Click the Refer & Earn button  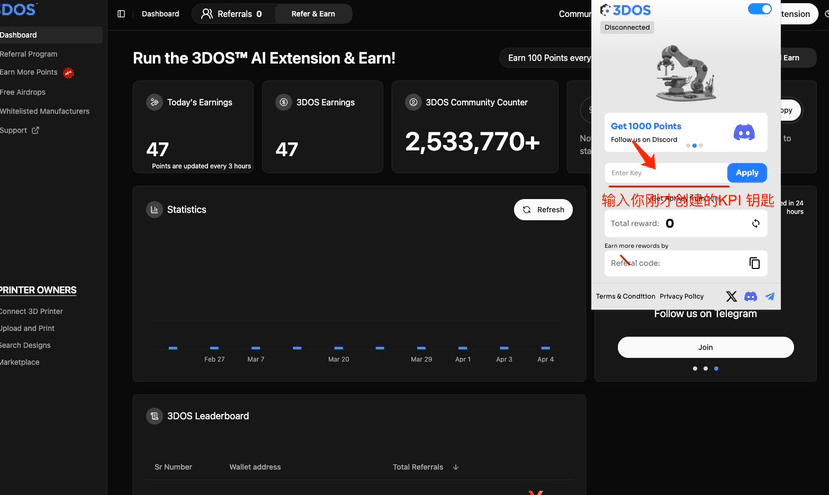pyautogui.click(x=313, y=14)
